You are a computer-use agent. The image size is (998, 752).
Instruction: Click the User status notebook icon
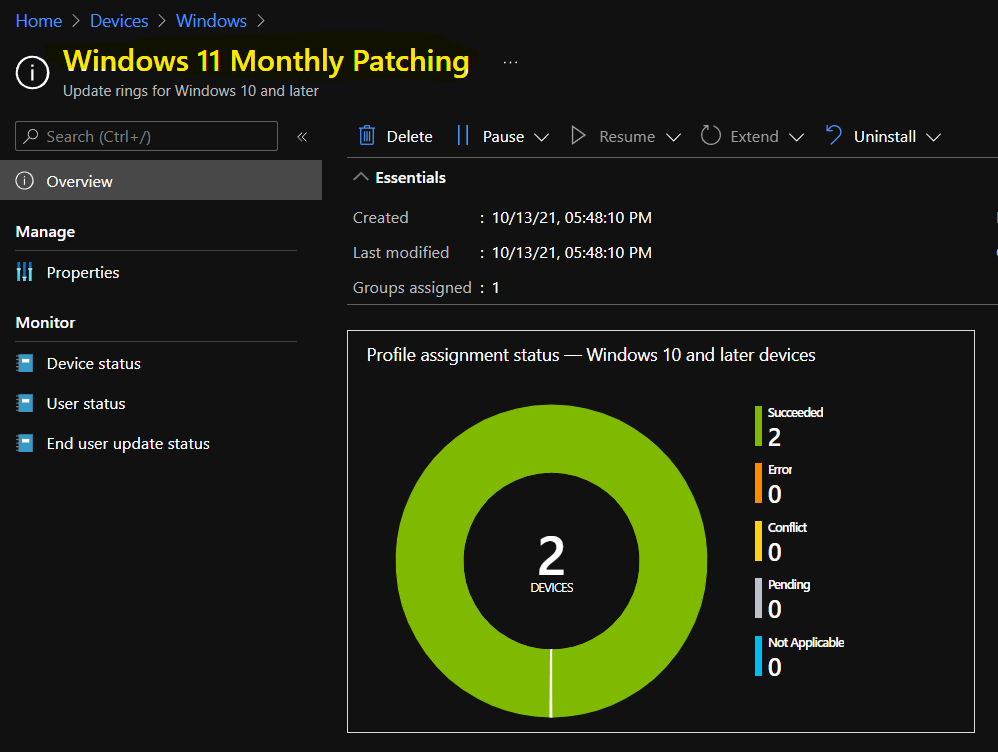click(x=25, y=404)
